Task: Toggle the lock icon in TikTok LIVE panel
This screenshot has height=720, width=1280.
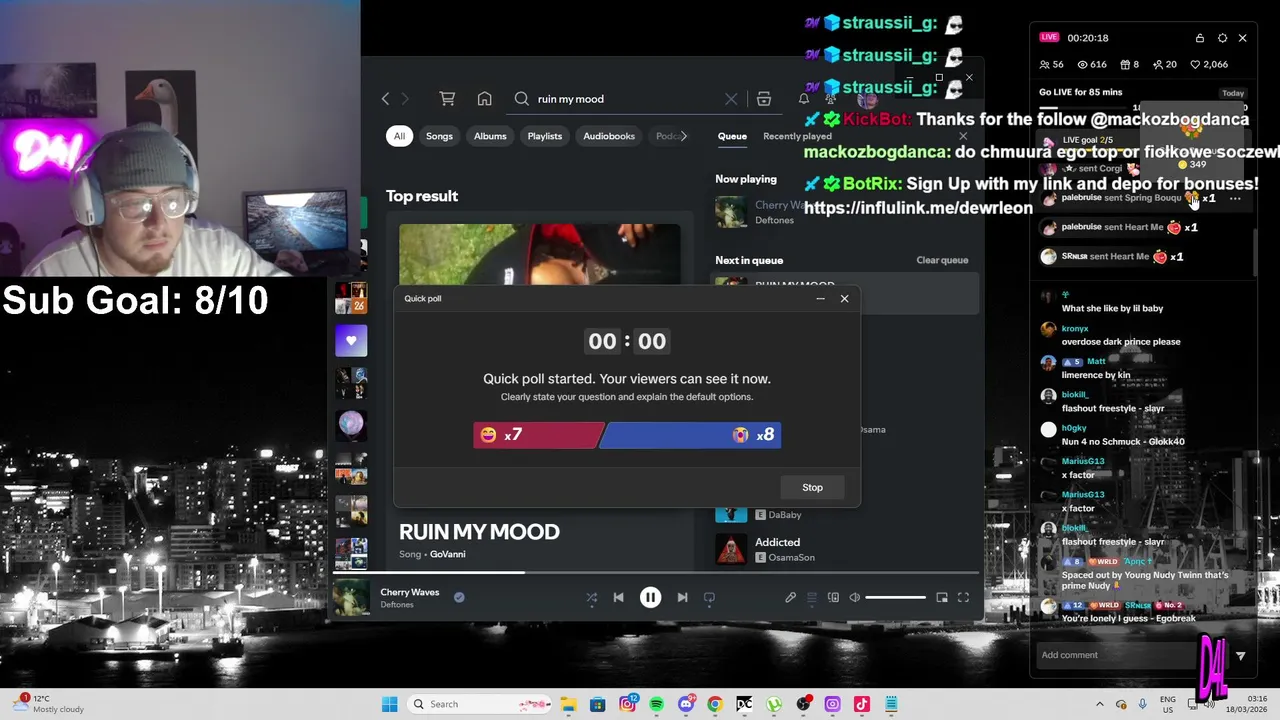Action: [1199, 38]
